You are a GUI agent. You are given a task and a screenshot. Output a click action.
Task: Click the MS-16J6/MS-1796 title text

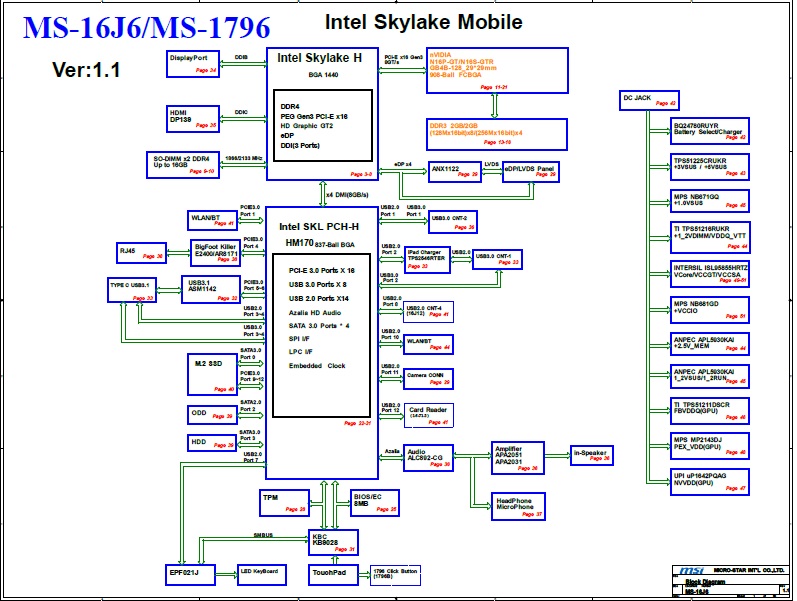[146, 28]
